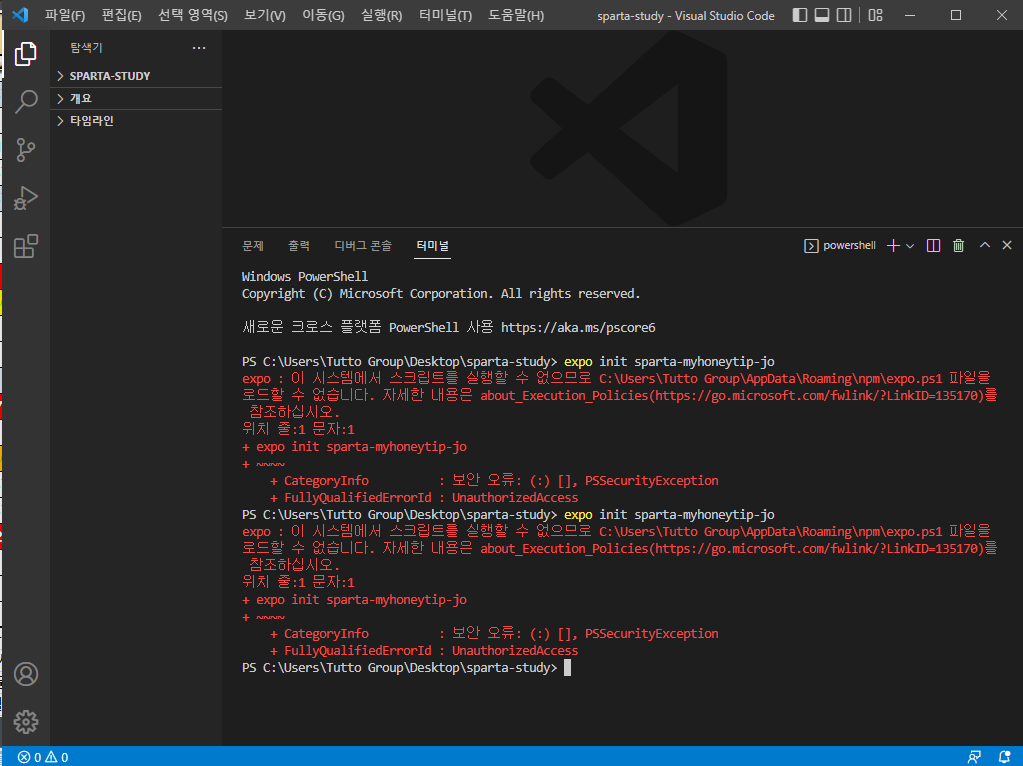The image size is (1023, 766).
Task: Open the Explorer more actions ellipsis
Action: [199, 48]
